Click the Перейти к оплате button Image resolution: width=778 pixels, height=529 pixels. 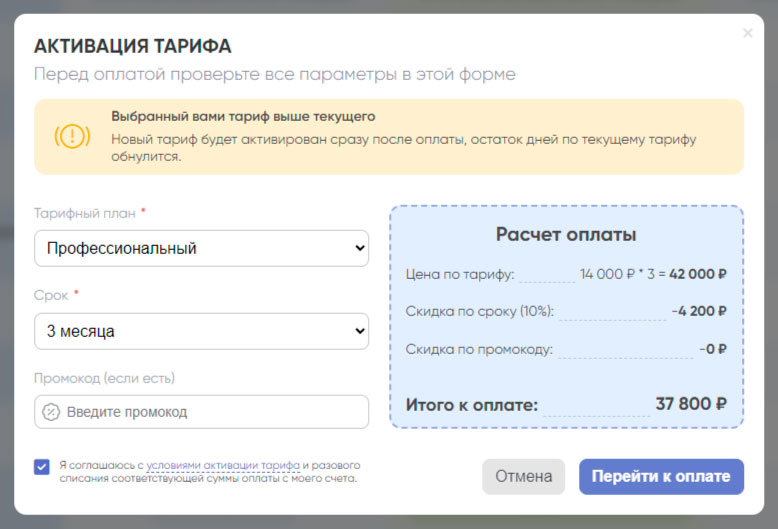(x=661, y=476)
